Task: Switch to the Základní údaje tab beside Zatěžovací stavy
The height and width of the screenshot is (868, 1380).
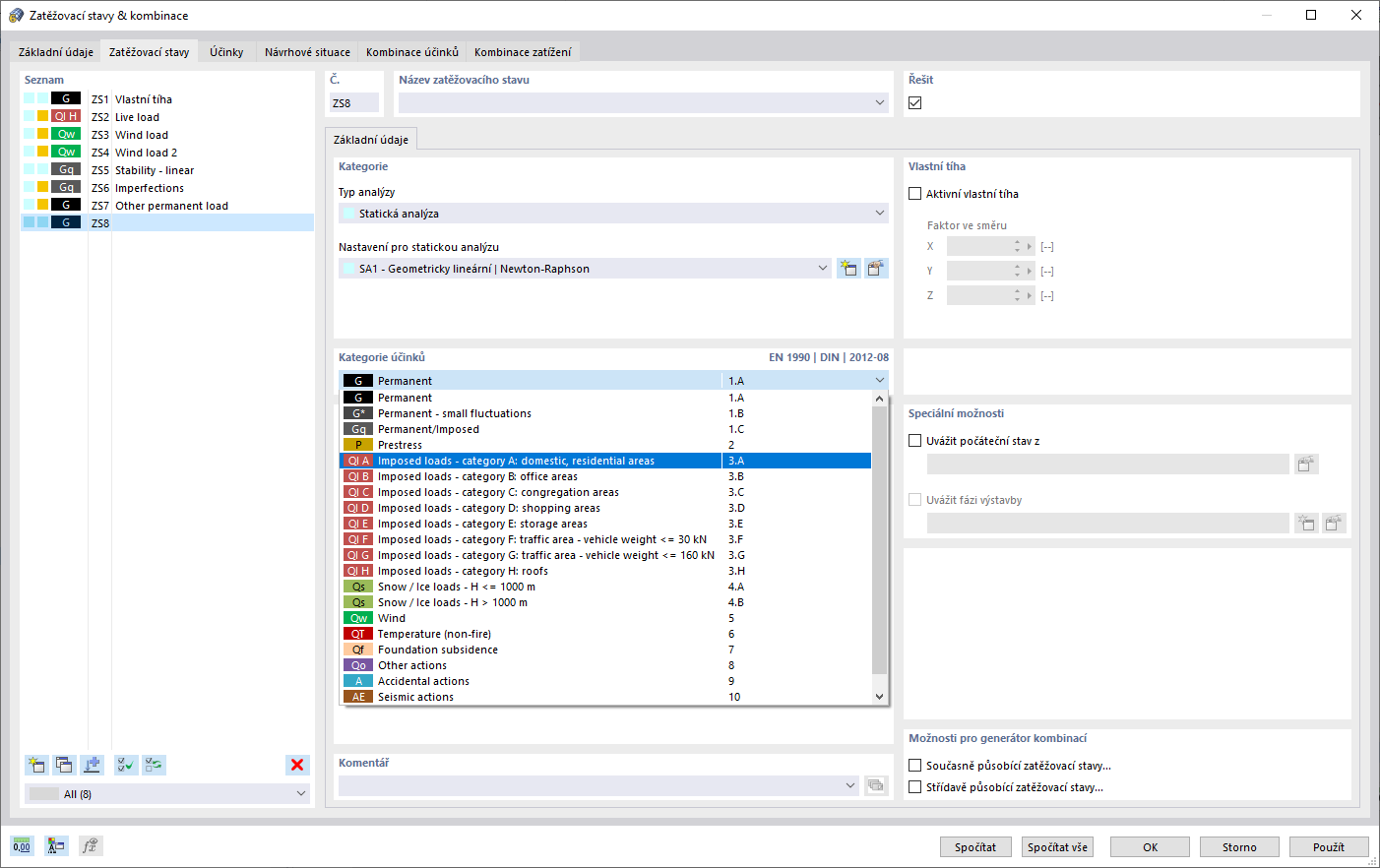Action: click(56, 52)
